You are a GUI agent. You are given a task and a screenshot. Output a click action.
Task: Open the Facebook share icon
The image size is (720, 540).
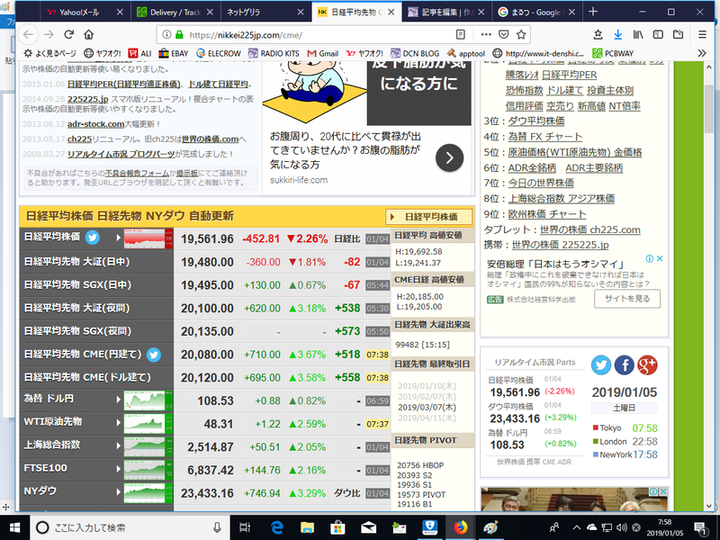pyautogui.click(x=624, y=365)
